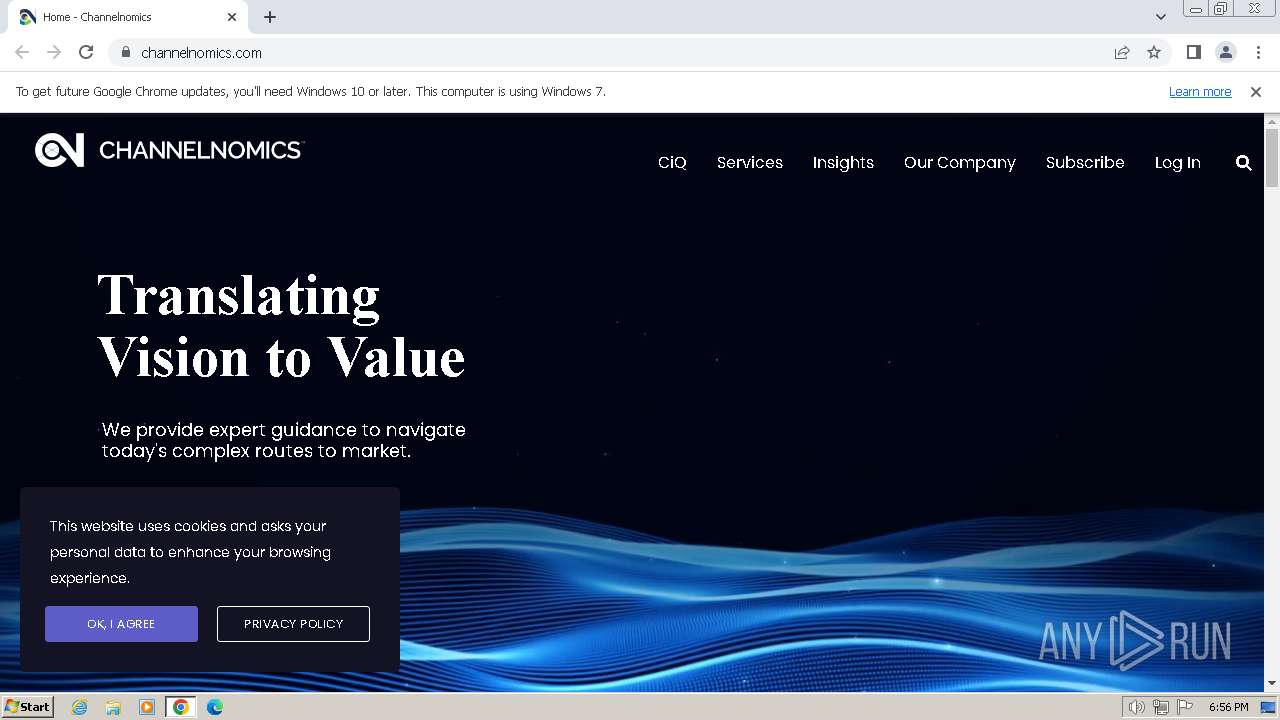
Task: Click the browser forward arrow
Action: [x=54, y=52]
